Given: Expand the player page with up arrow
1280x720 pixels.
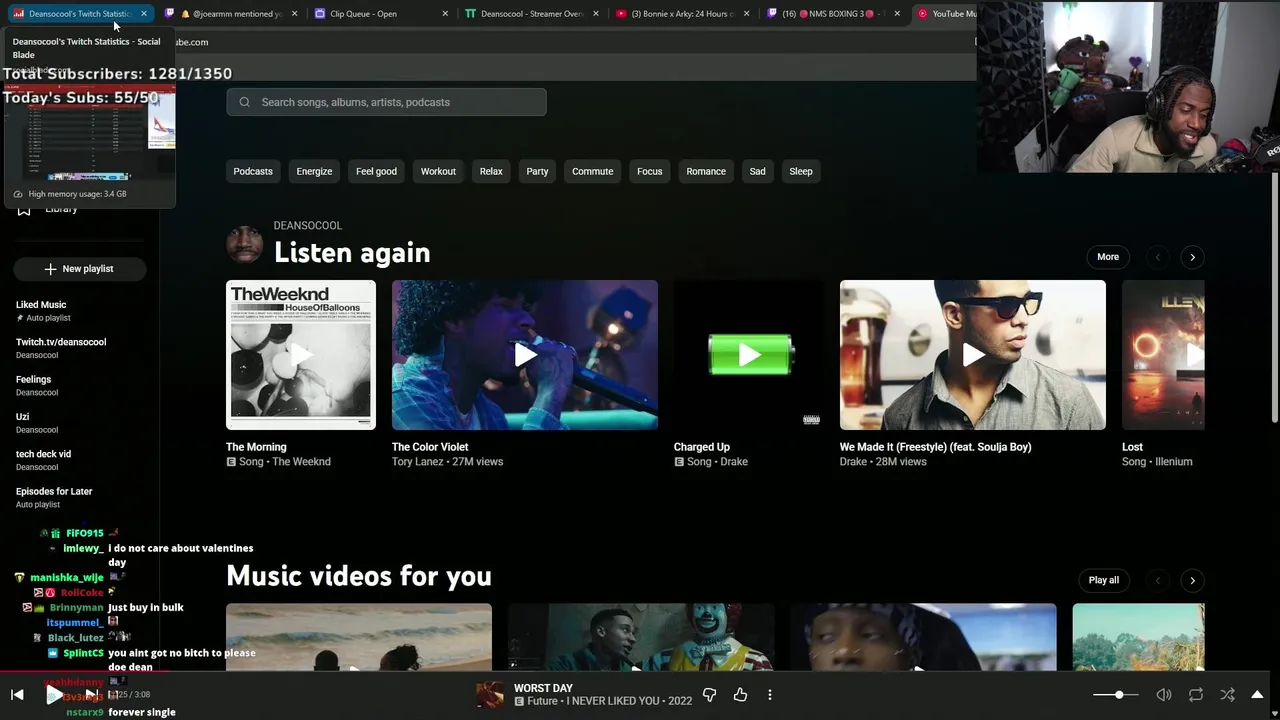Looking at the screenshot, I should (x=1257, y=695).
